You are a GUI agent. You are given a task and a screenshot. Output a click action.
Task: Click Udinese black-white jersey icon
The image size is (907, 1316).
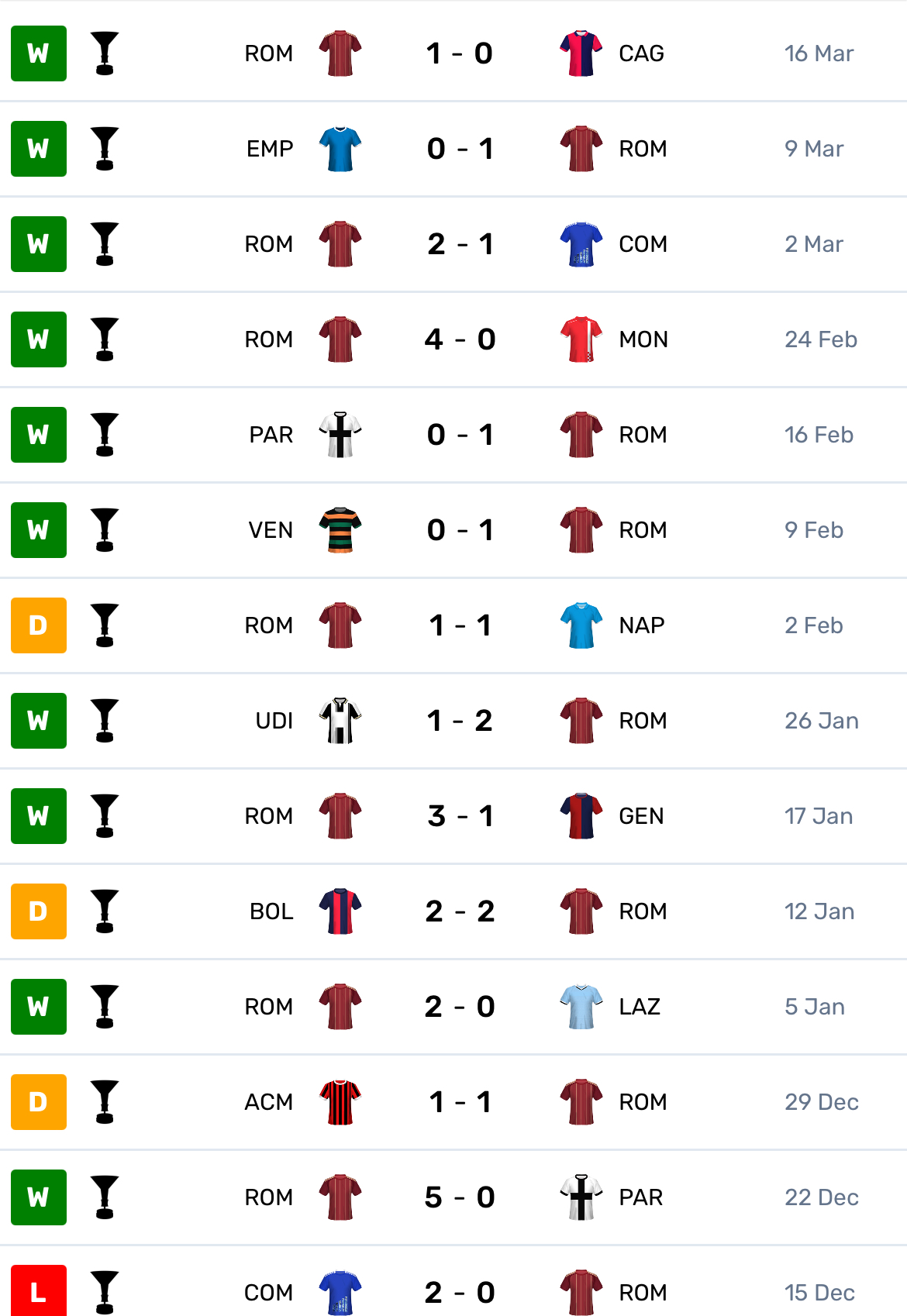[x=340, y=721]
